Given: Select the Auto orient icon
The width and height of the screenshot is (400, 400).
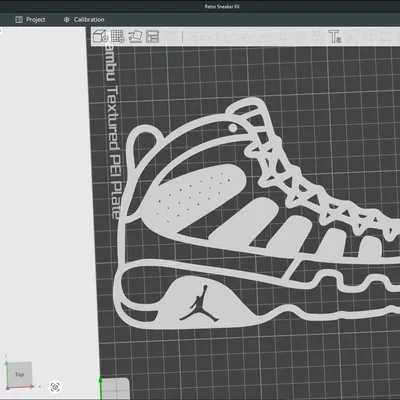Looking at the screenshot, I should pos(135,36).
